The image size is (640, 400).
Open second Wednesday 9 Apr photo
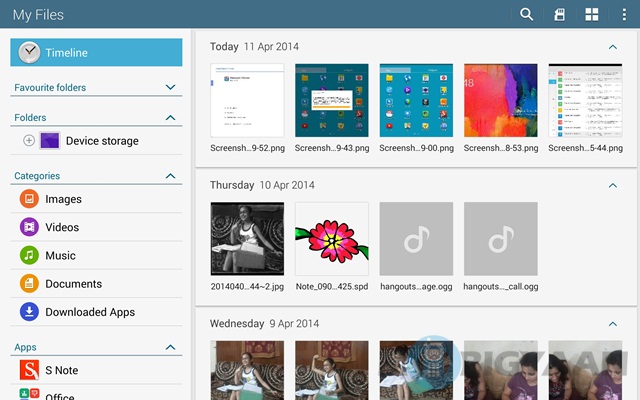(332, 370)
